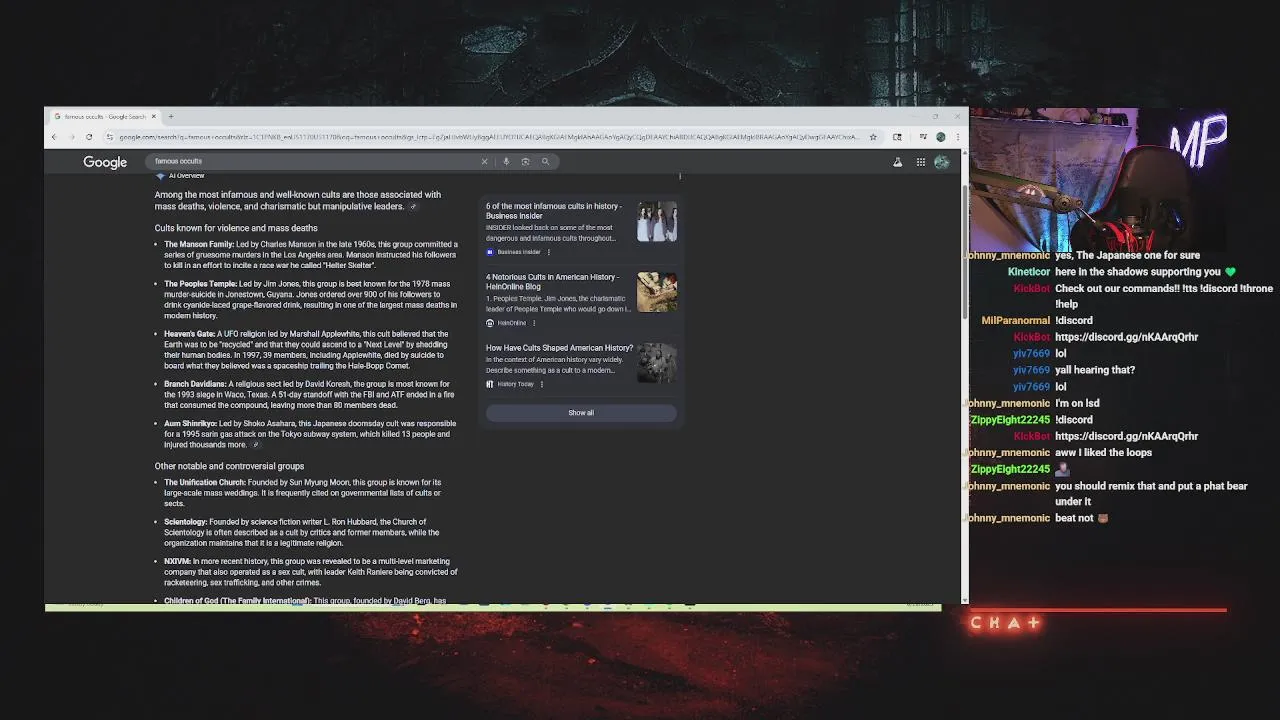Open more options beside HeinOnline source
Viewport: 1280px width, 720px height.
click(x=534, y=323)
